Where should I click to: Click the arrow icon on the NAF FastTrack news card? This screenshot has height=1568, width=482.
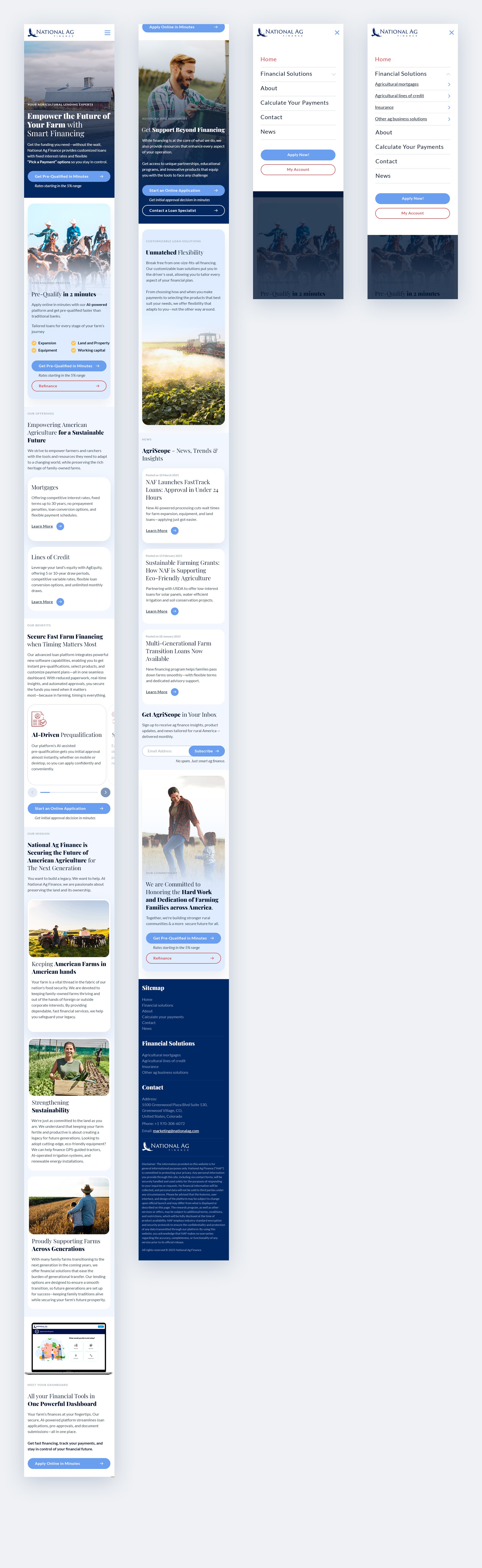[174, 531]
